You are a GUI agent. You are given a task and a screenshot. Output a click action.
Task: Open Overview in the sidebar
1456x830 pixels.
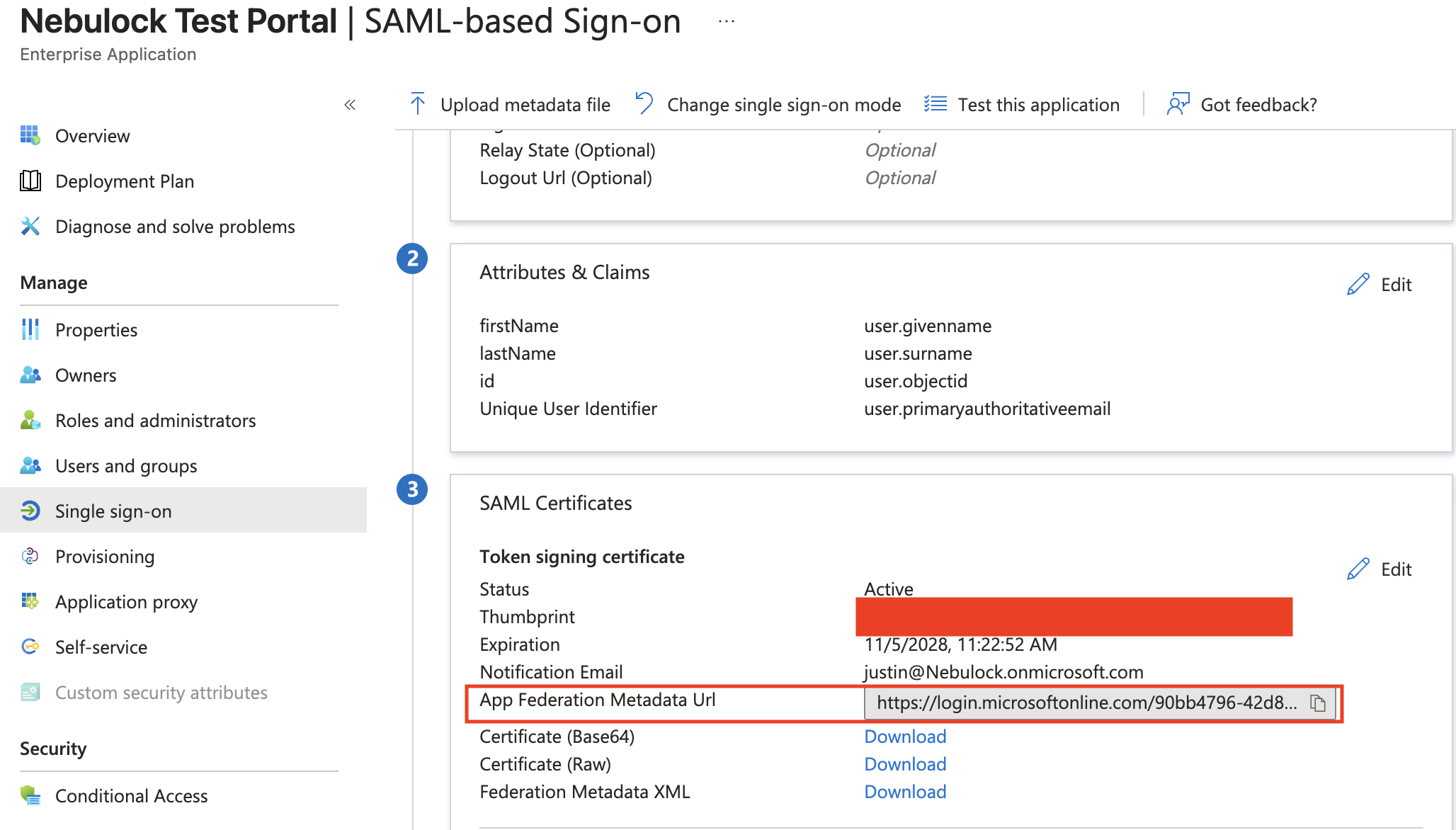92,136
